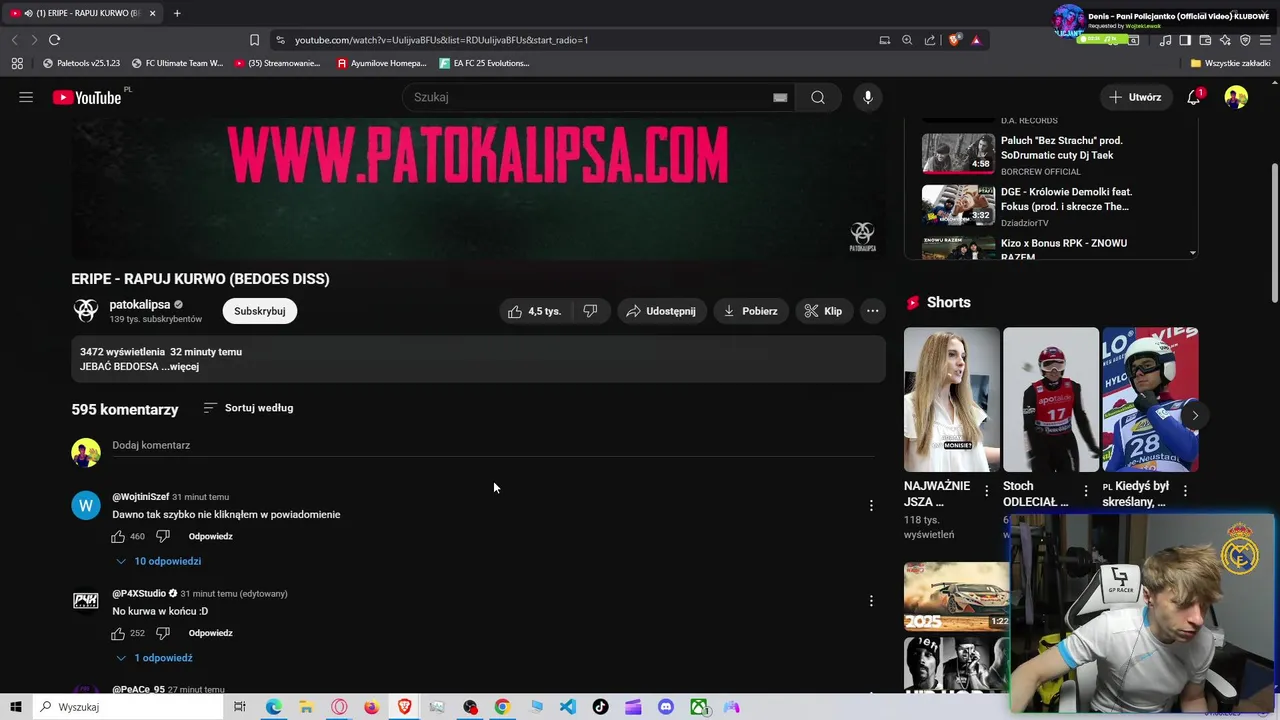This screenshot has height=720, width=1280.
Task: Open the Stoch ODLECIAŁ Shorts thumbnail
Action: click(1050, 399)
